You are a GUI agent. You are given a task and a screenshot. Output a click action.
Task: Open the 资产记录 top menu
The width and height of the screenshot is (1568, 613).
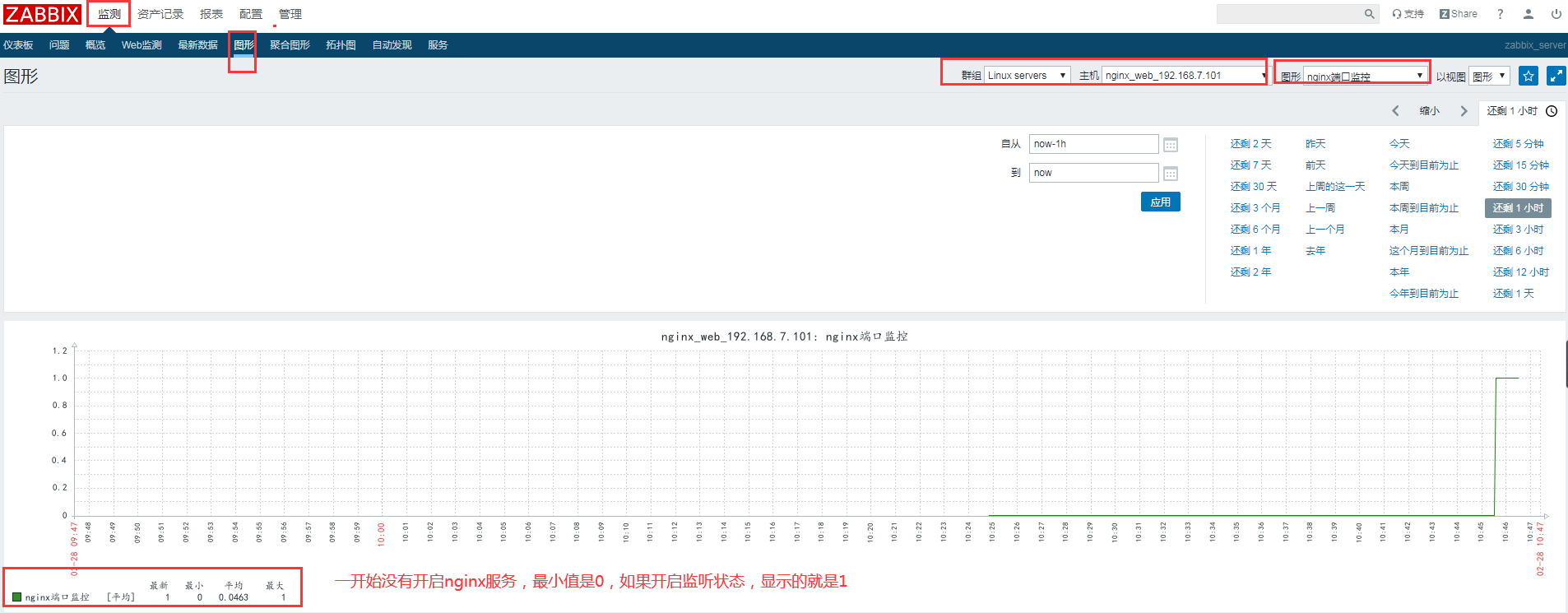(x=160, y=14)
